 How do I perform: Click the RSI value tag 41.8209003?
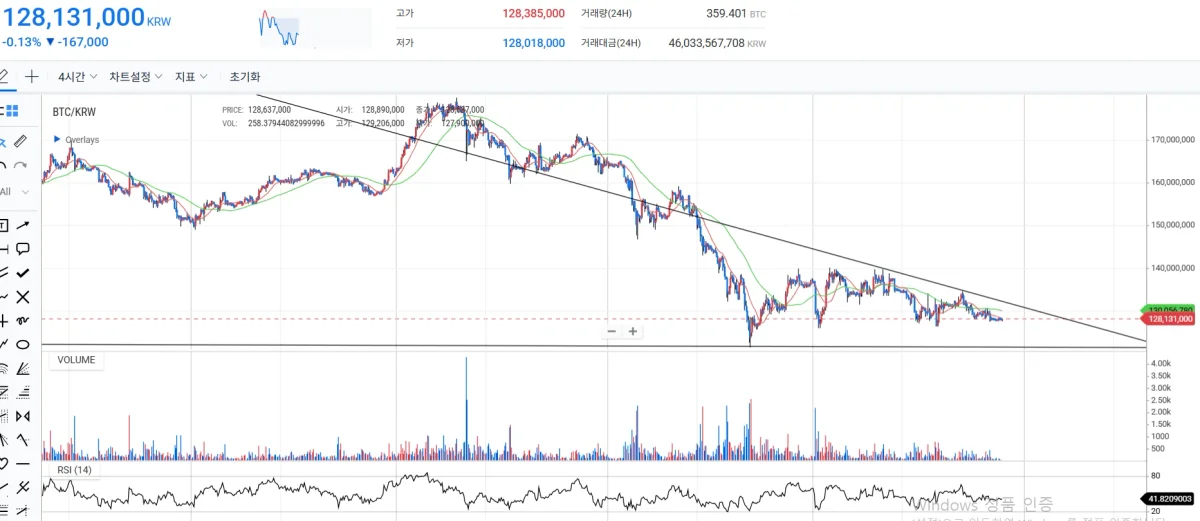(1167, 497)
